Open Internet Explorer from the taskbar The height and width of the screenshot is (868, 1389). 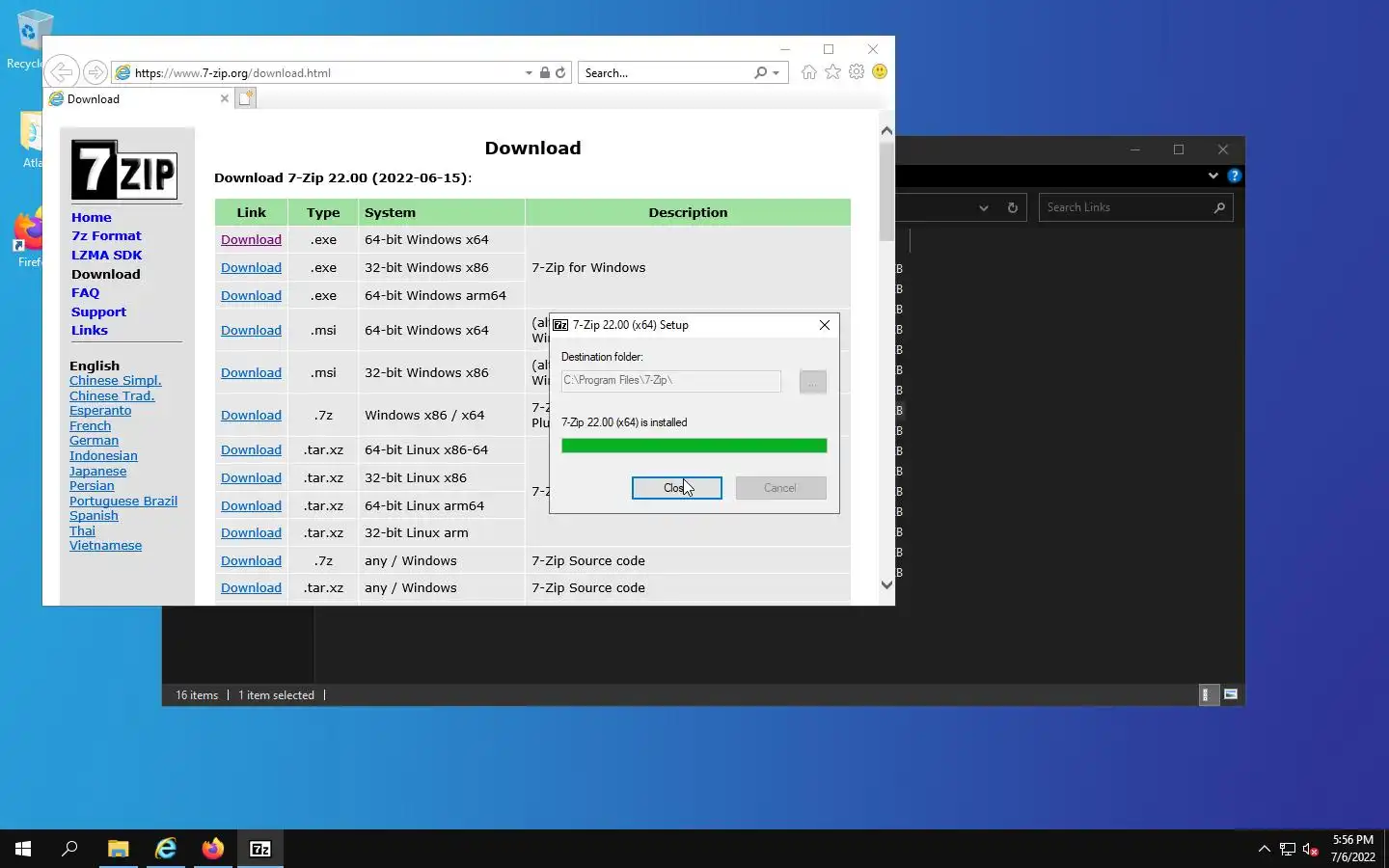point(166,849)
